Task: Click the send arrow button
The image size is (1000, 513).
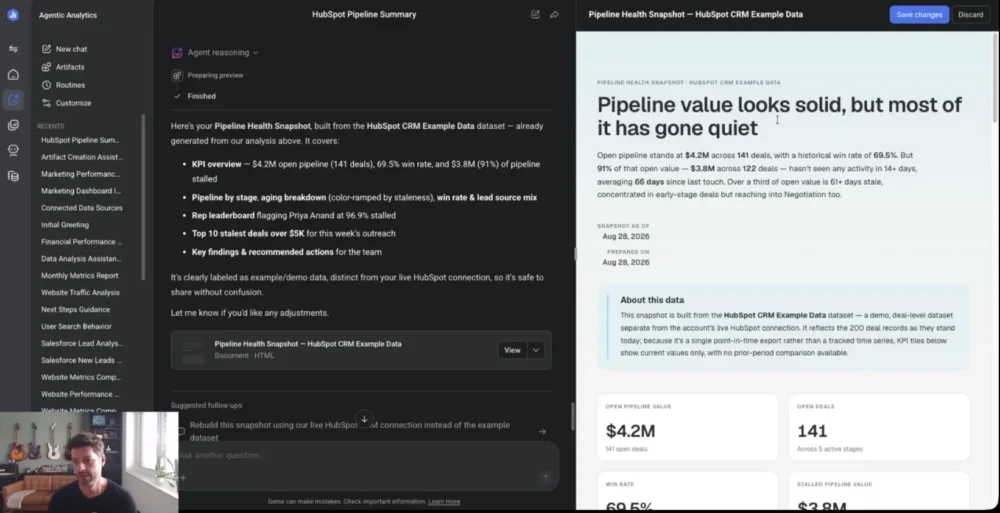Action: (545, 477)
